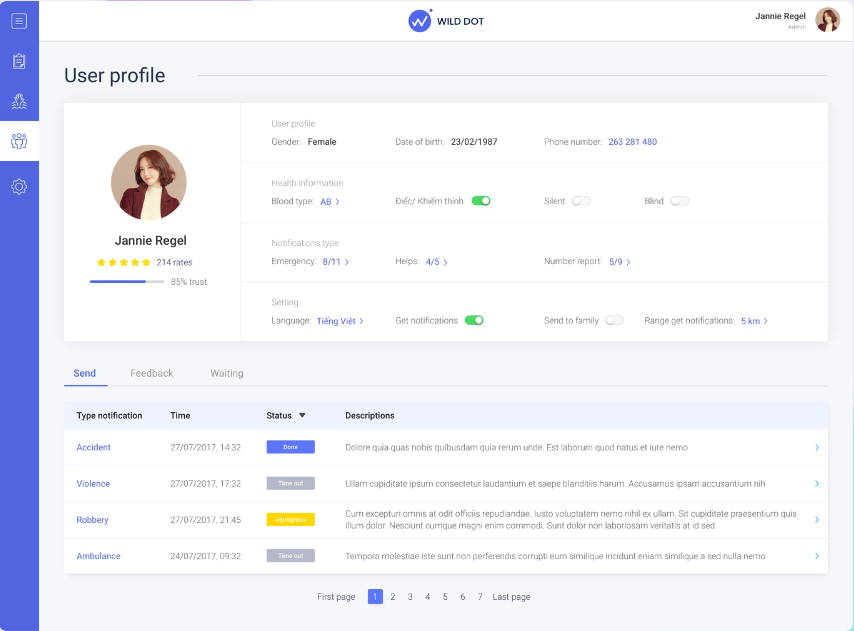This screenshot has width=854, height=631.
Task: Select the community users icon in sidebar
Action: point(18,140)
